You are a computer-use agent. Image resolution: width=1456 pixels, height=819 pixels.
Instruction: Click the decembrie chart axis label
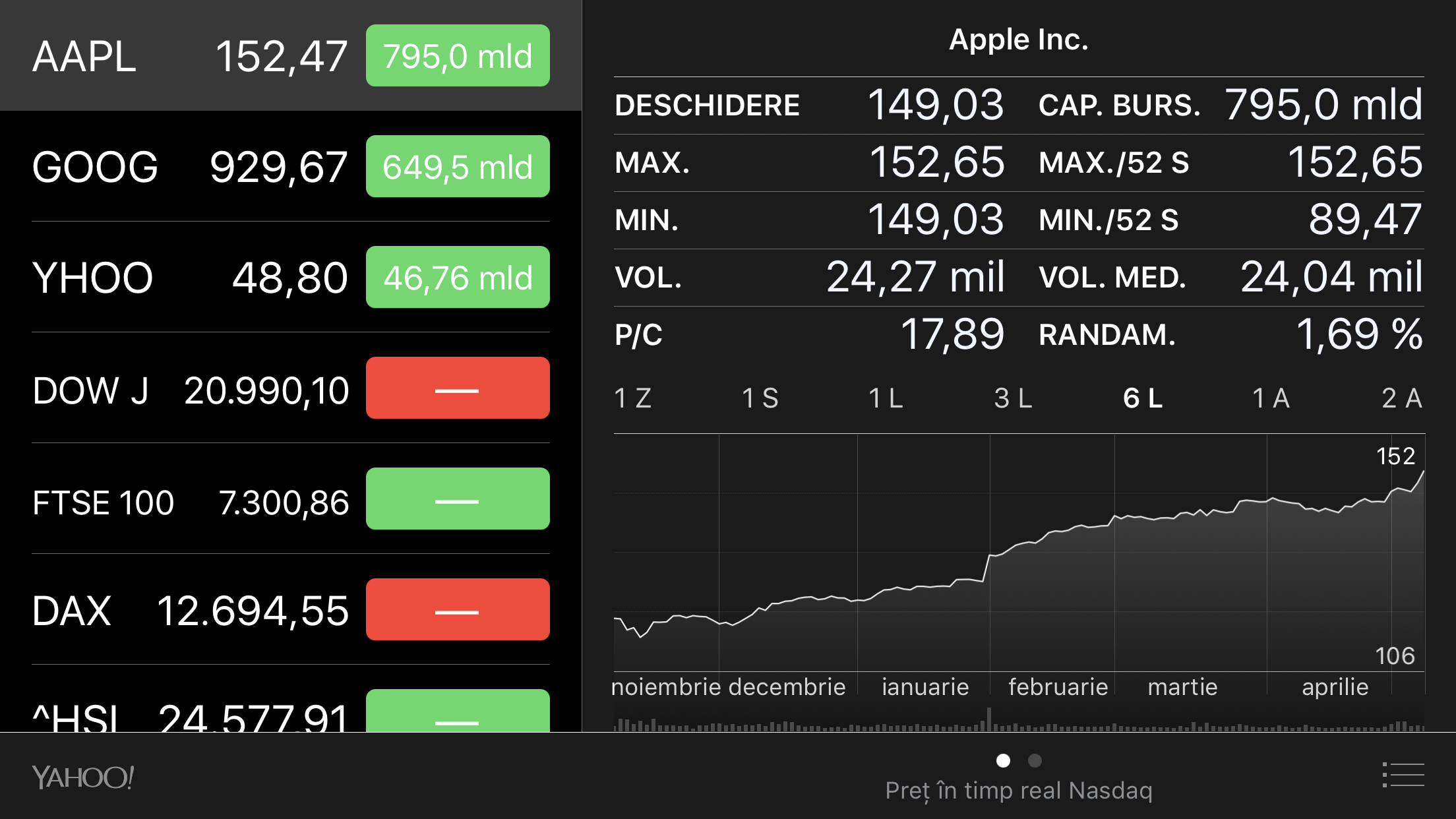[x=787, y=687]
